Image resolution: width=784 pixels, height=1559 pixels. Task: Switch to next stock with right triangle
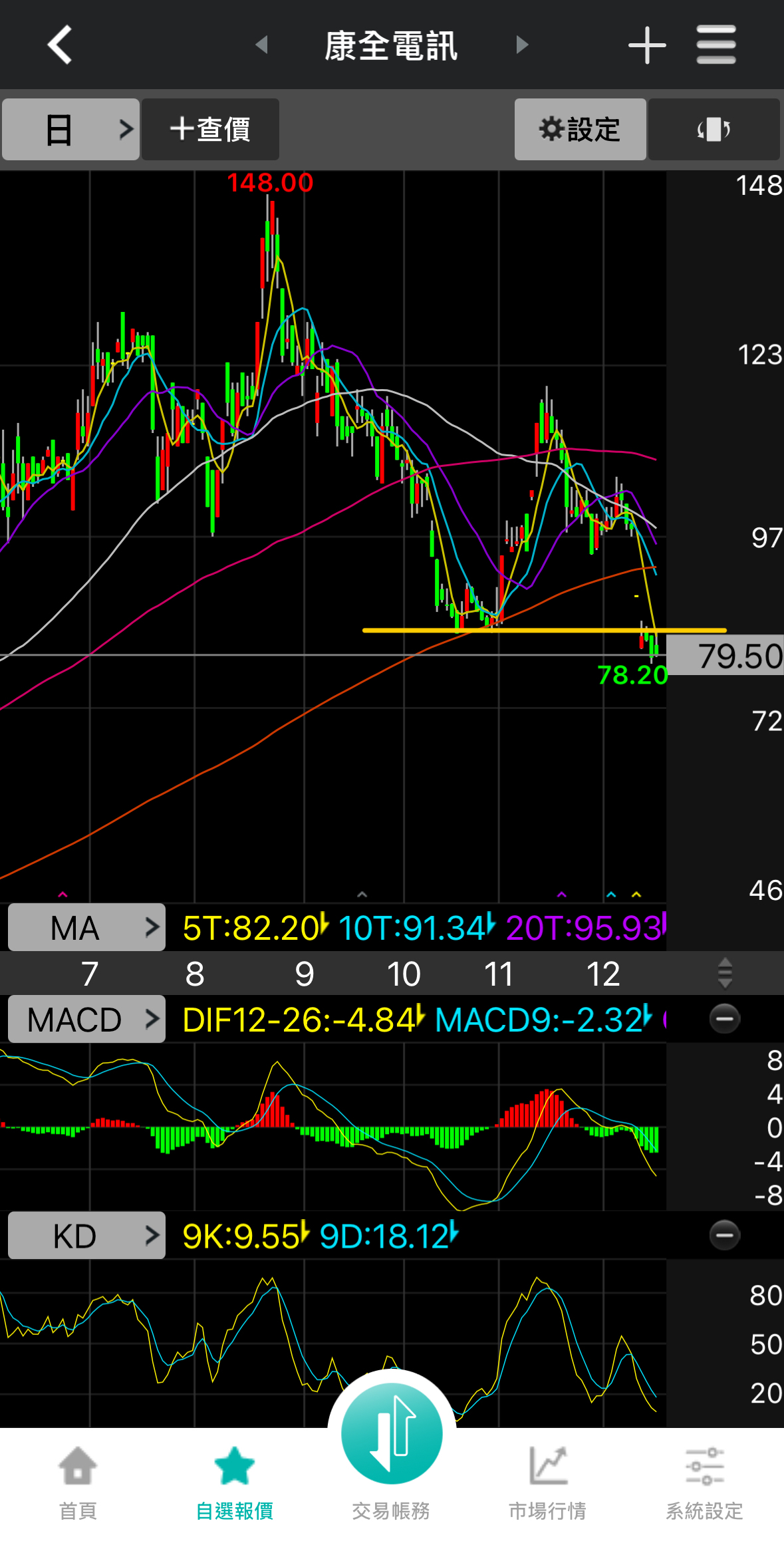[x=522, y=45]
